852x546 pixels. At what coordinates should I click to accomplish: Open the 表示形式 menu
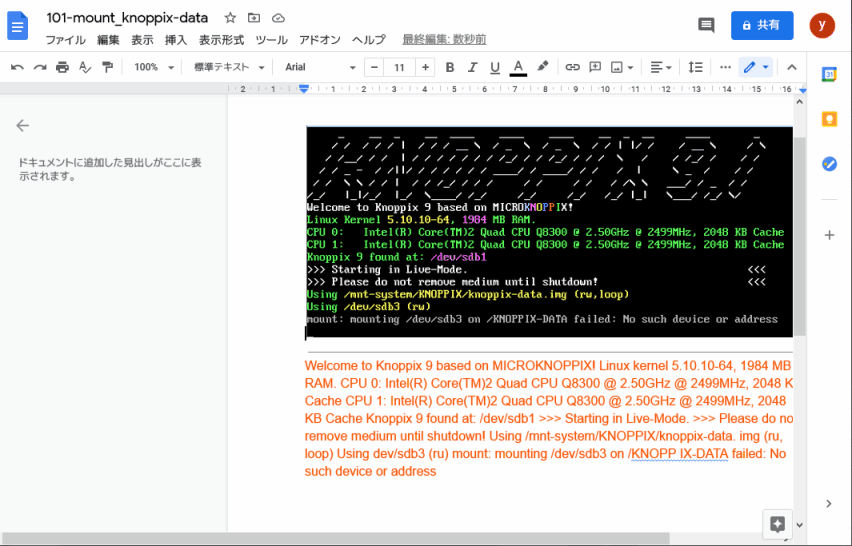[x=221, y=40]
